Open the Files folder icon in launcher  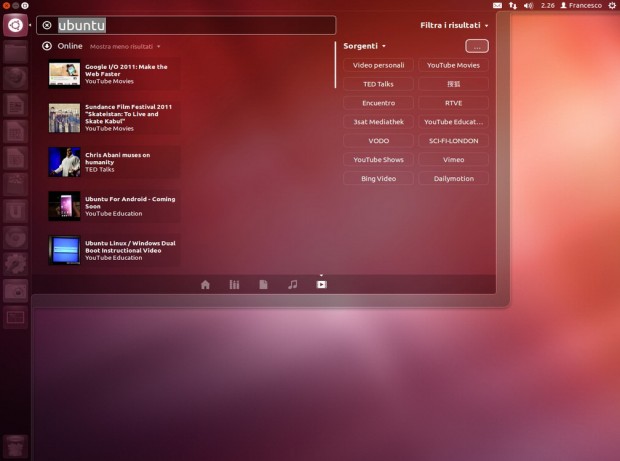15,52
